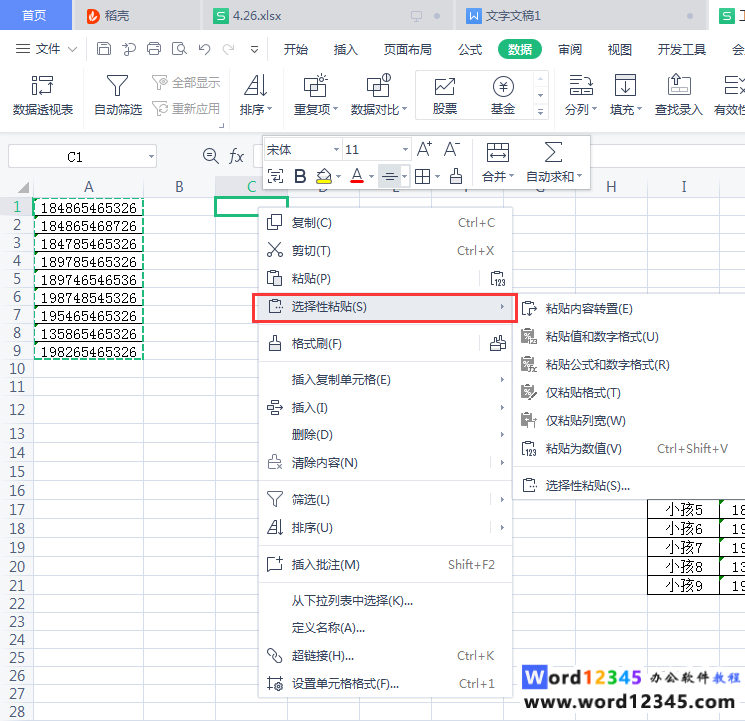Open the 文件 file menu
The height and width of the screenshot is (721, 745).
(x=46, y=49)
